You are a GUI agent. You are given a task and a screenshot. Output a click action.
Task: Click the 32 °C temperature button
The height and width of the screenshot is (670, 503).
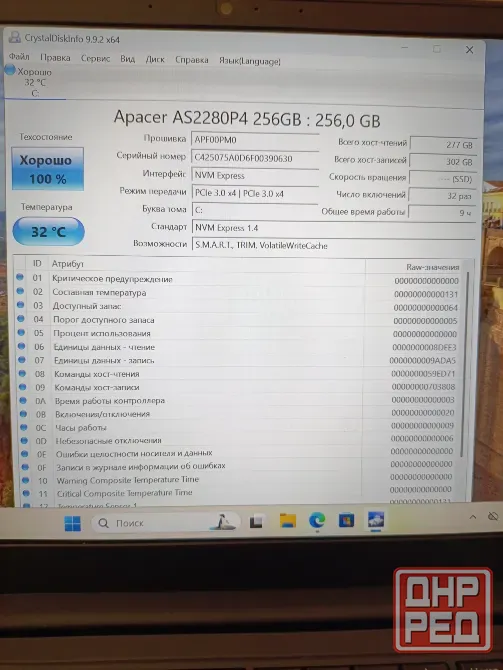48,232
